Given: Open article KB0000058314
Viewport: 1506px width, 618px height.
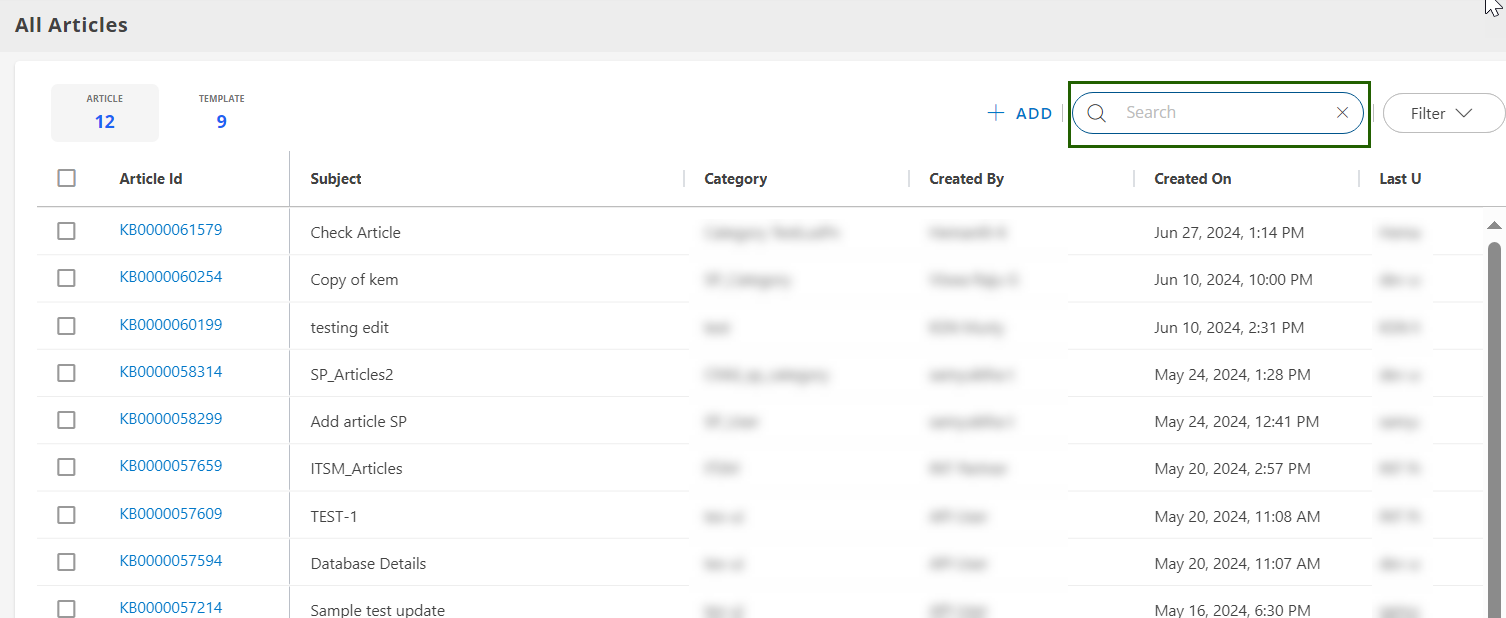Looking at the screenshot, I should [x=171, y=372].
